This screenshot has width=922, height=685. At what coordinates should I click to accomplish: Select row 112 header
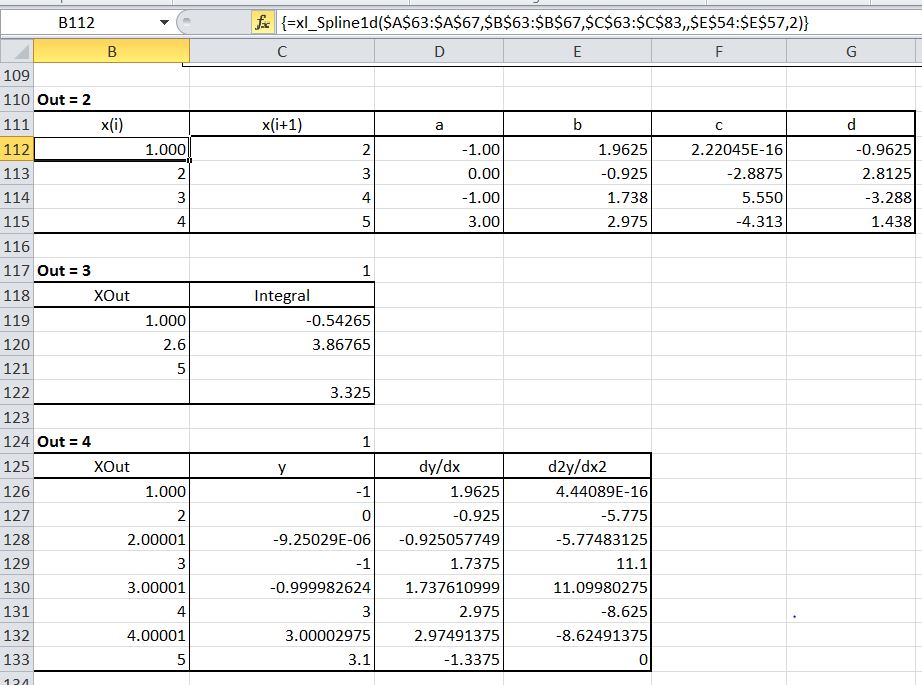(x=16, y=150)
